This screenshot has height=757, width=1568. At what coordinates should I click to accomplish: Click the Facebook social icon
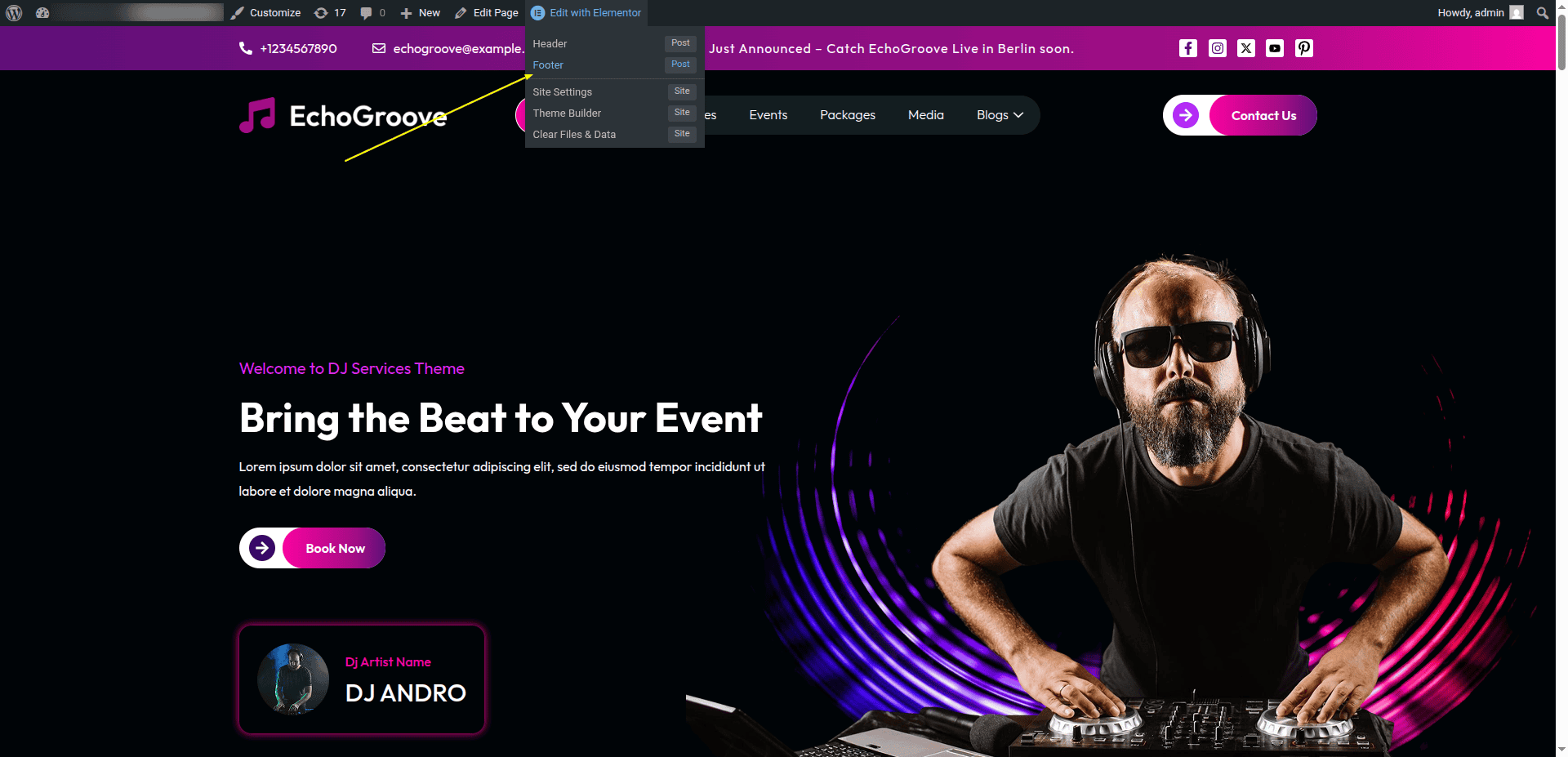coord(1188,48)
